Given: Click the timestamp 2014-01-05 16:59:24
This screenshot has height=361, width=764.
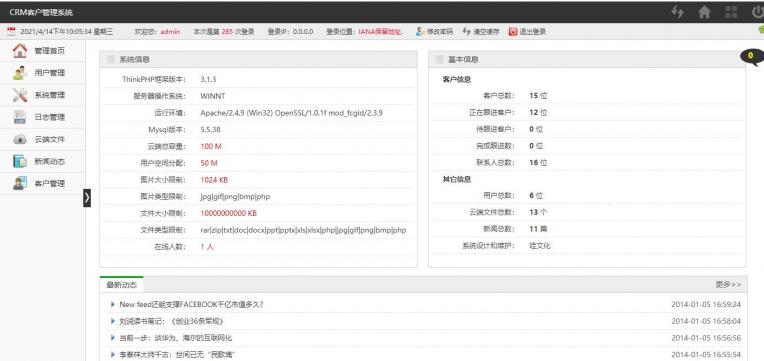Looking at the screenshot, I should pos(706,304).
